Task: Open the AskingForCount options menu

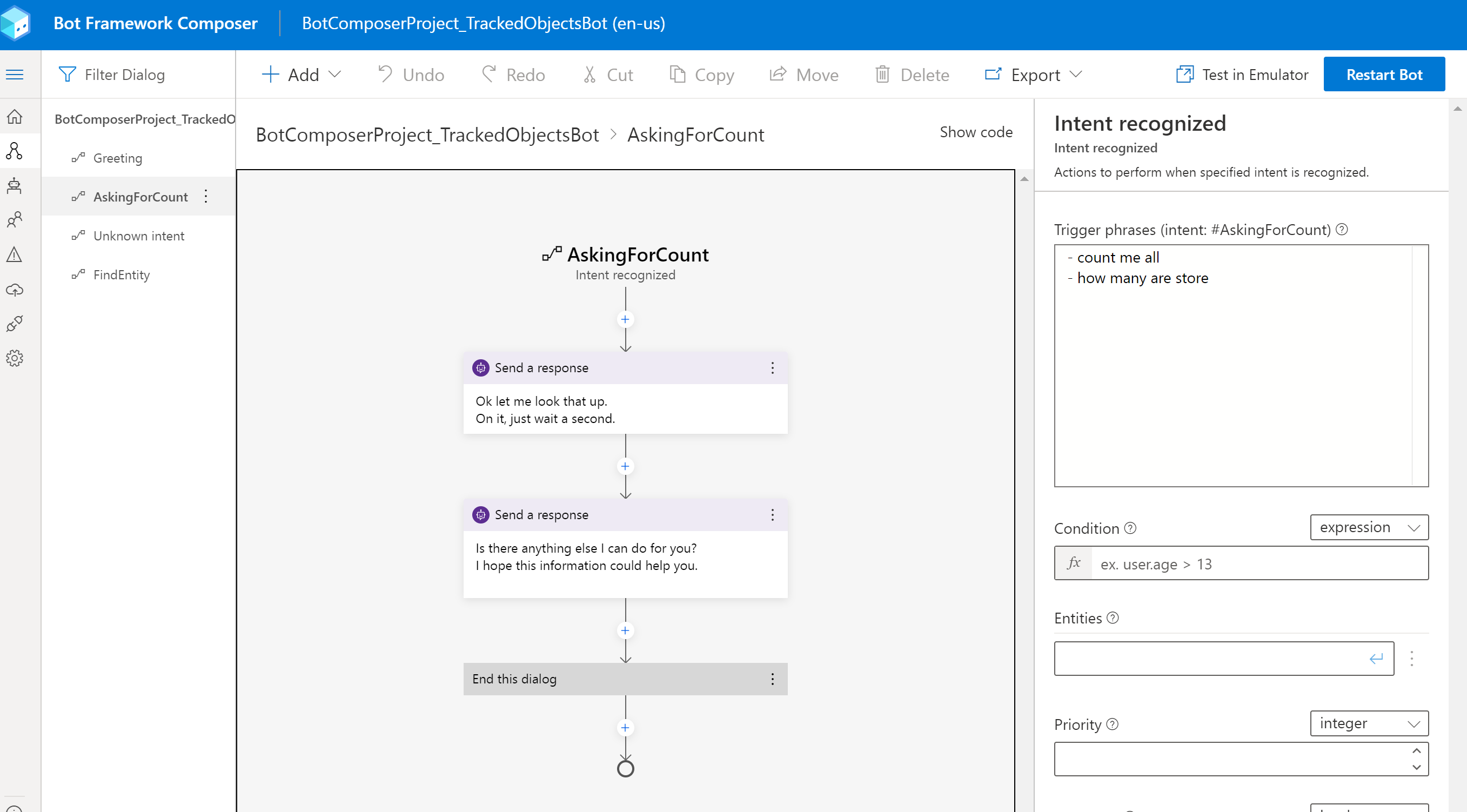Action: click(206, 196)
